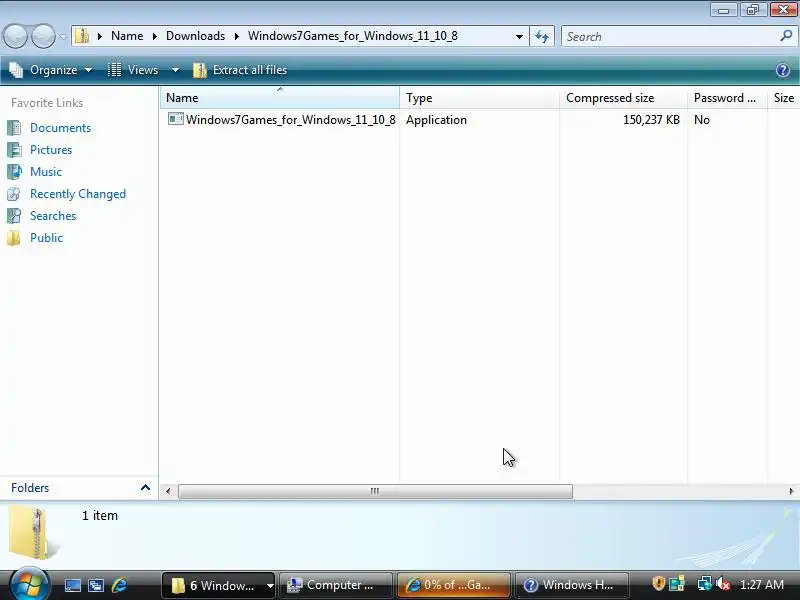
Task: Click the zipped folder icon in address bar
Action: click(82, 36)
